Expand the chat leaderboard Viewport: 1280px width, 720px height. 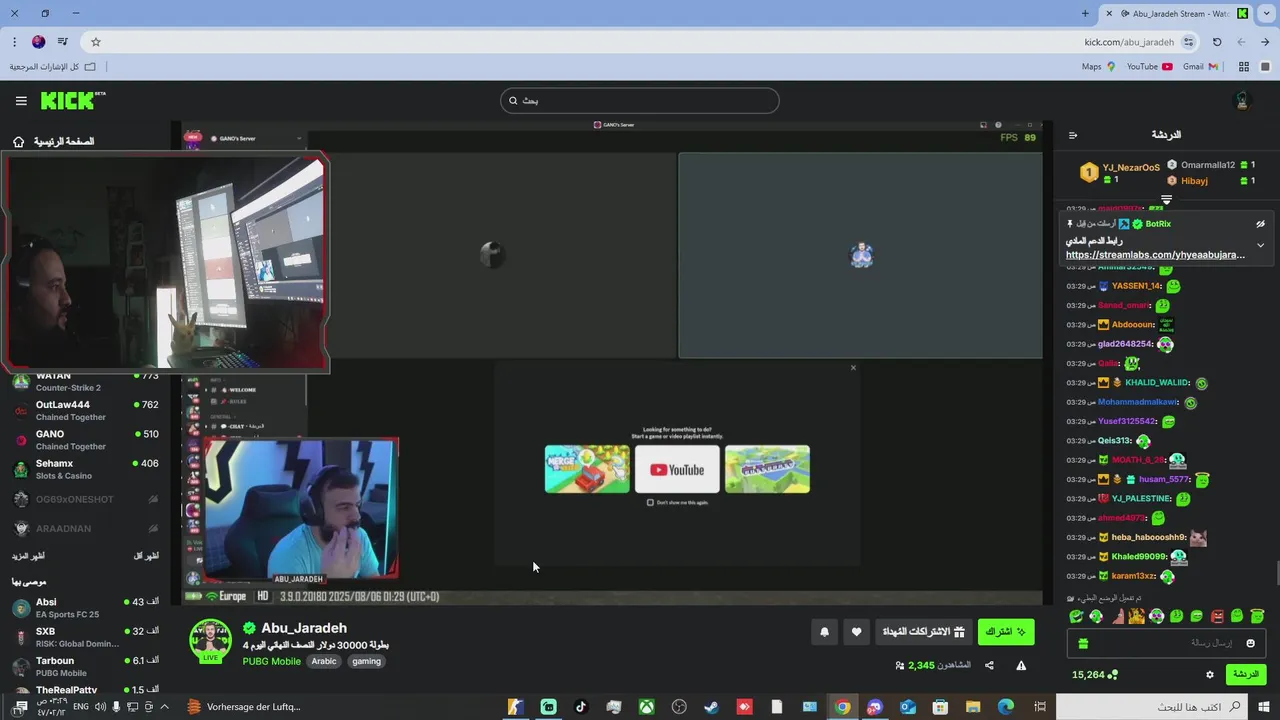[1166, 200]
